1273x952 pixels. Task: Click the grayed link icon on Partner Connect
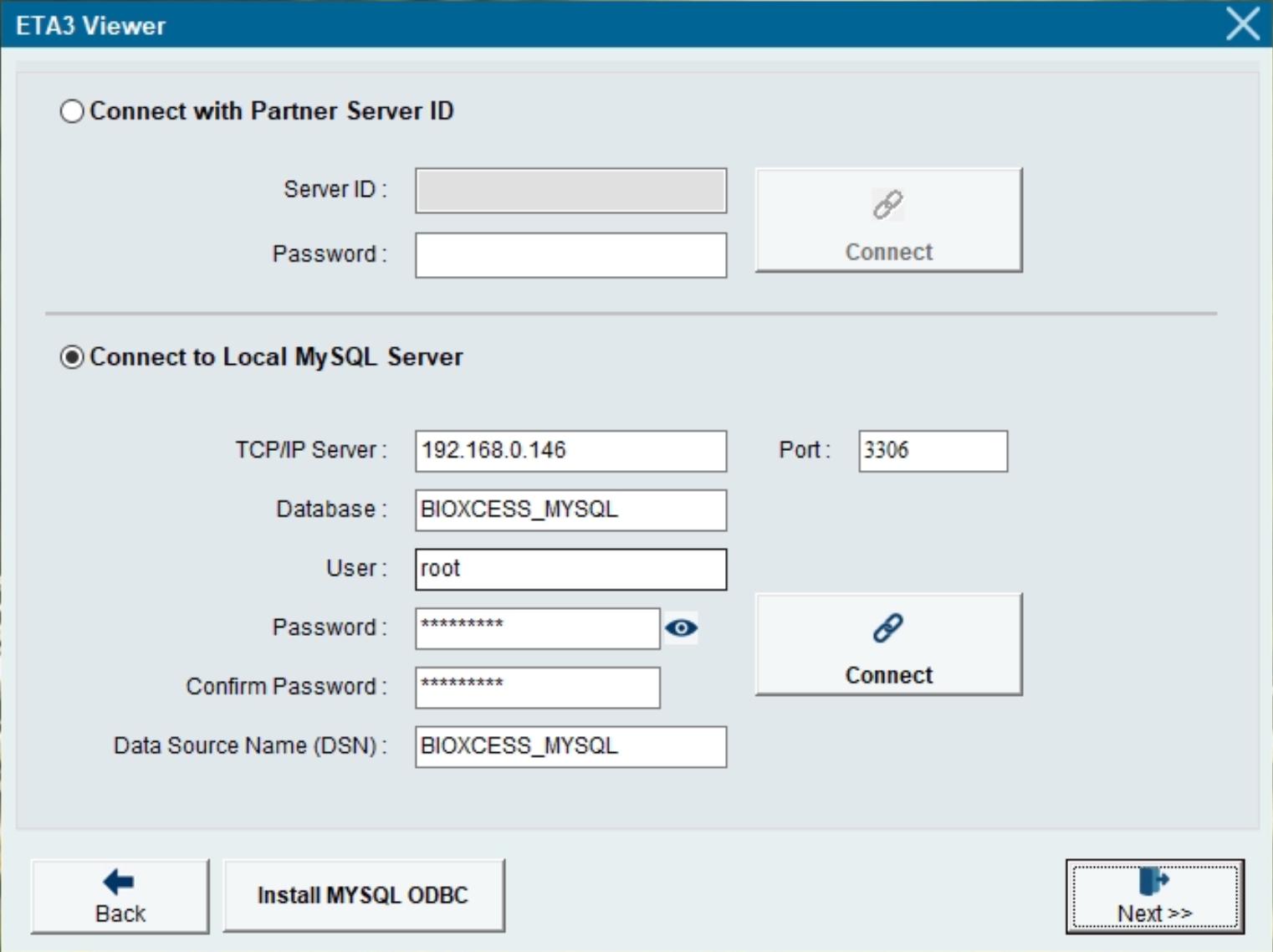click(x=887, y=204)
